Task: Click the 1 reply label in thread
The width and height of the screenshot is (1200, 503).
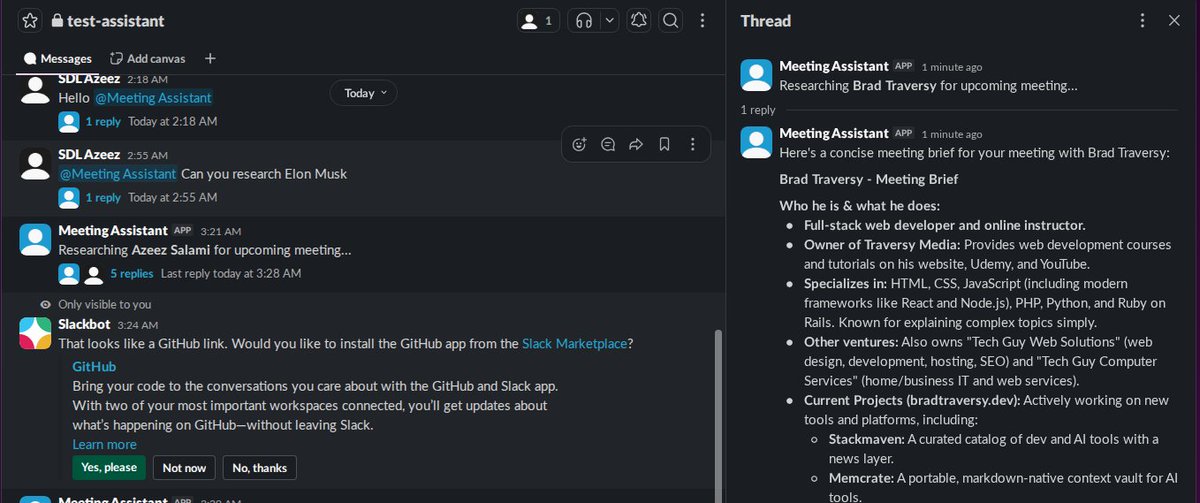Action: point(758,110)
